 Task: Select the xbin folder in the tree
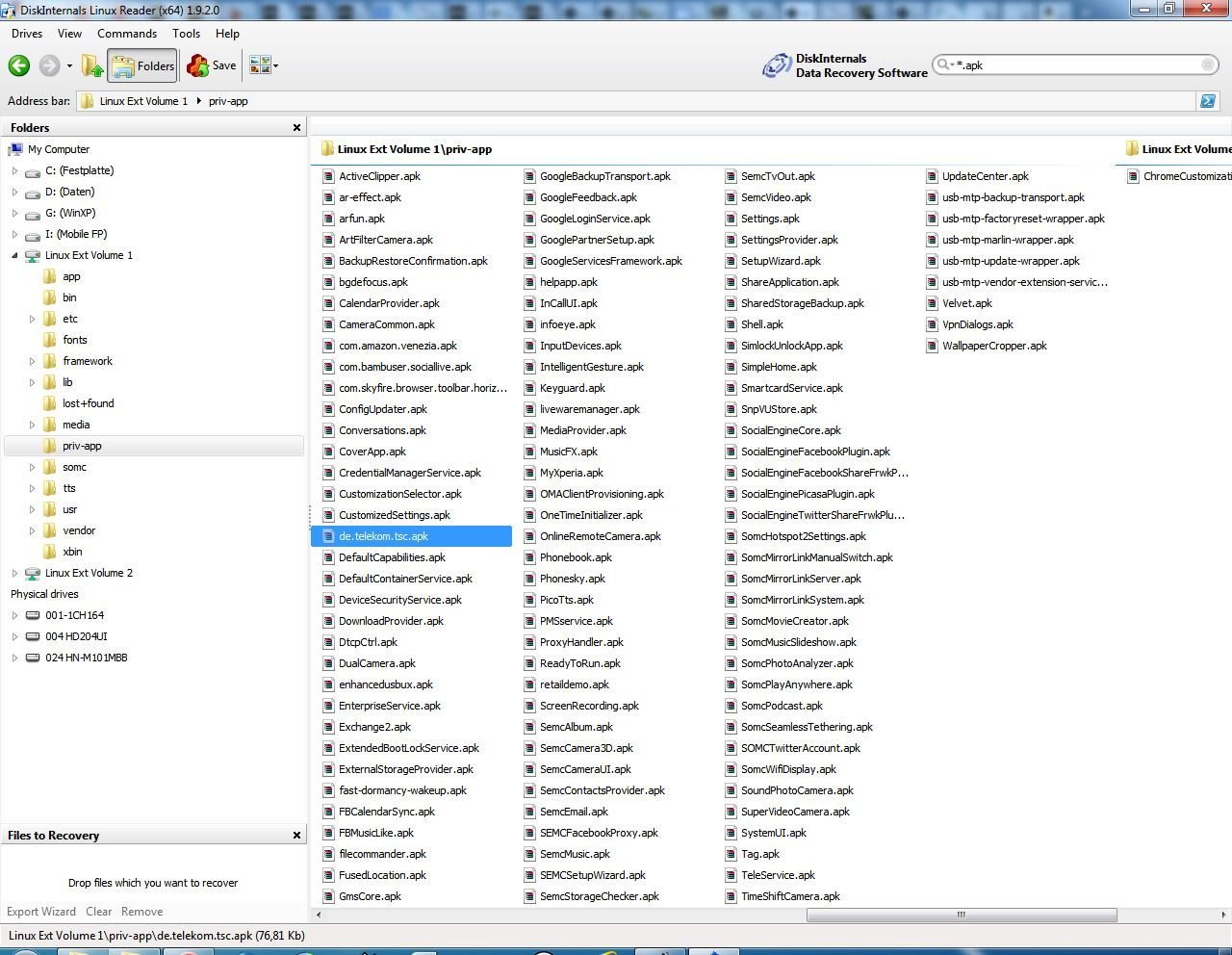72,552
